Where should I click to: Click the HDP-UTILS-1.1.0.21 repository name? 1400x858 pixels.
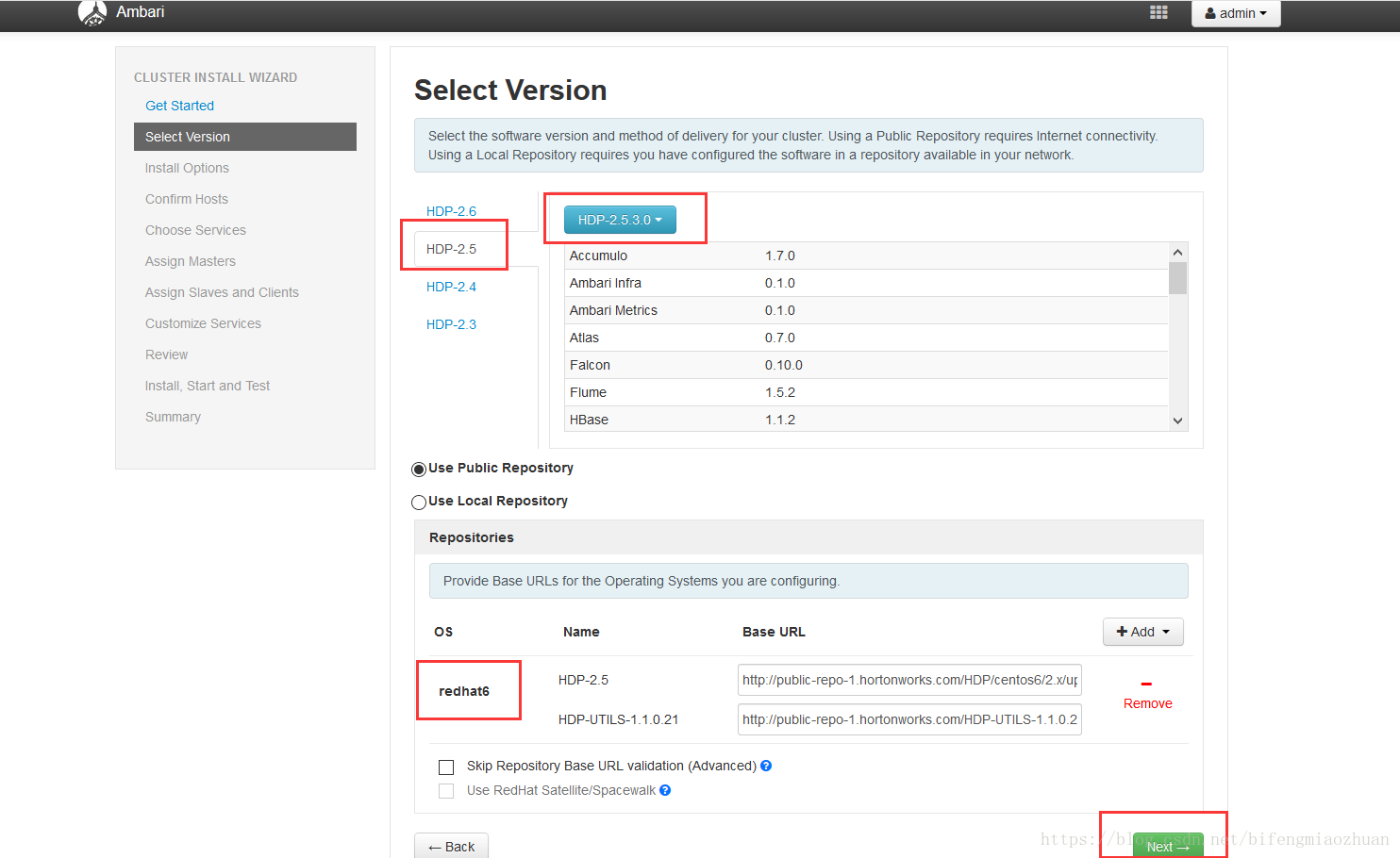point(618,719)
